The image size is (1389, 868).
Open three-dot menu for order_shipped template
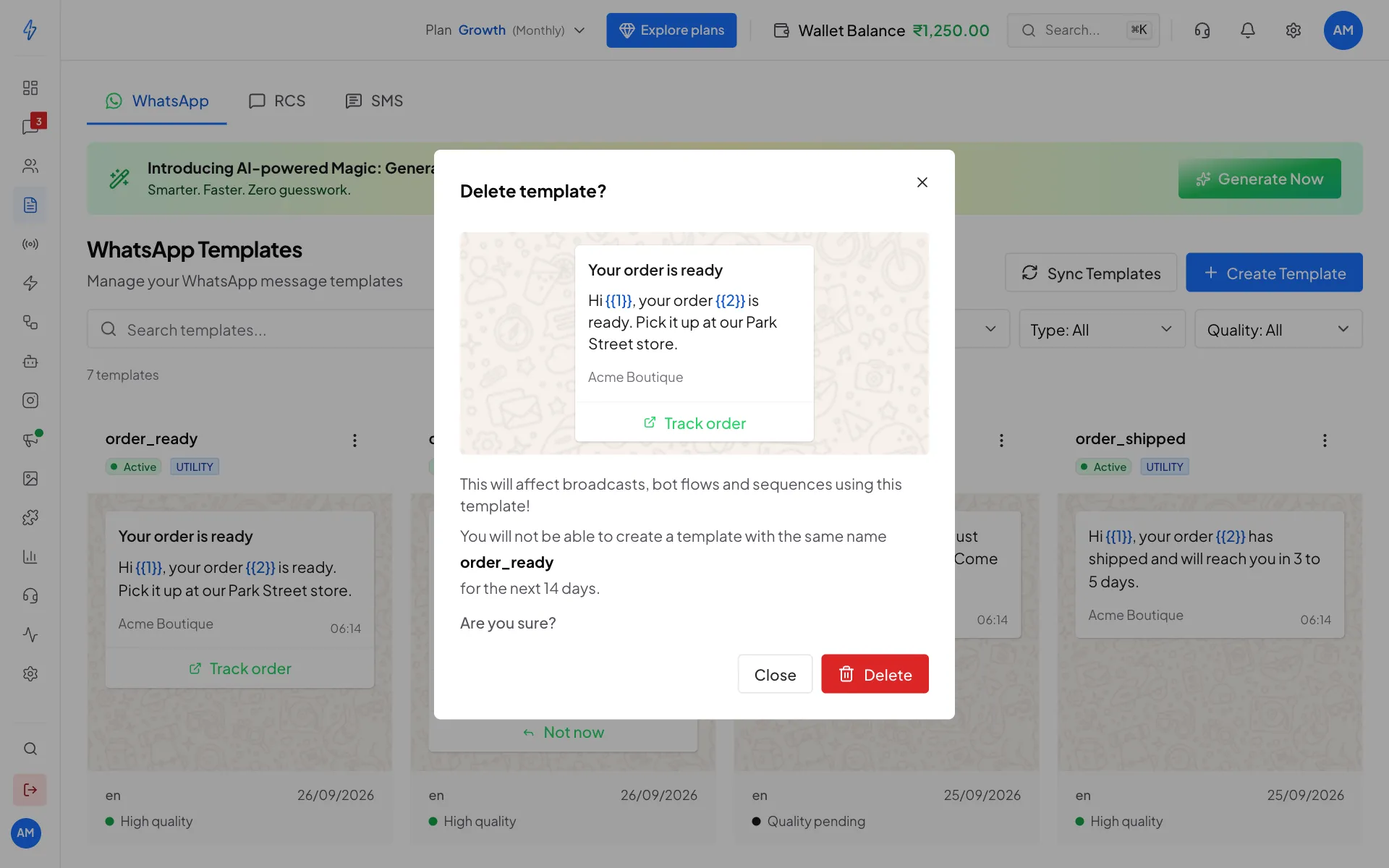pos(1325,440)
